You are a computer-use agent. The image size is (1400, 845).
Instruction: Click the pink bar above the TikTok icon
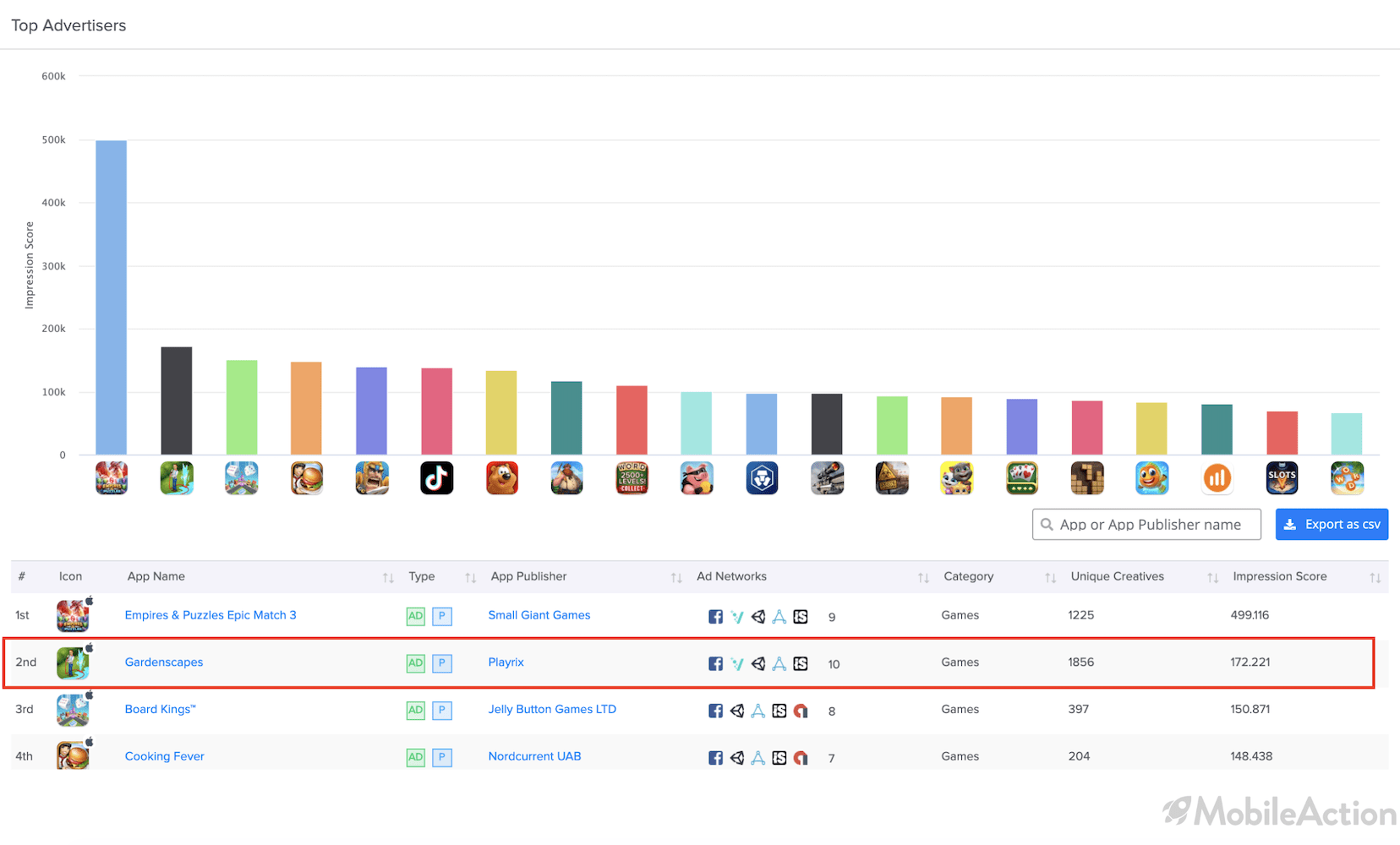(436, 412)
